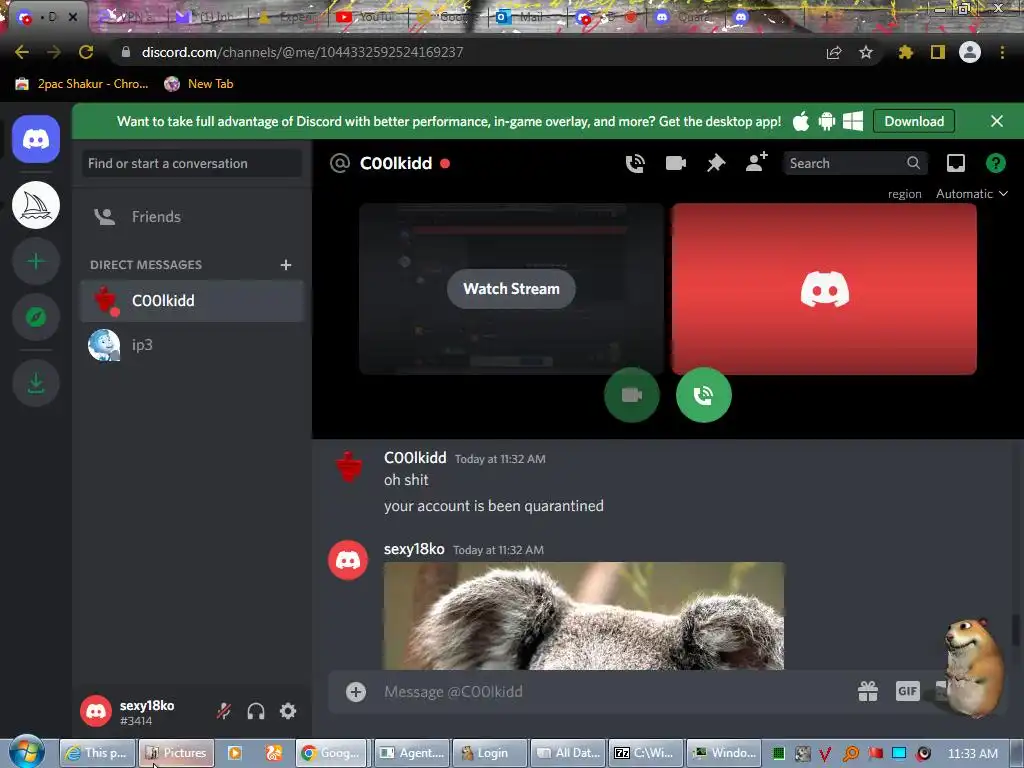
Task: Add friends to DM icon
Action: 756,163
